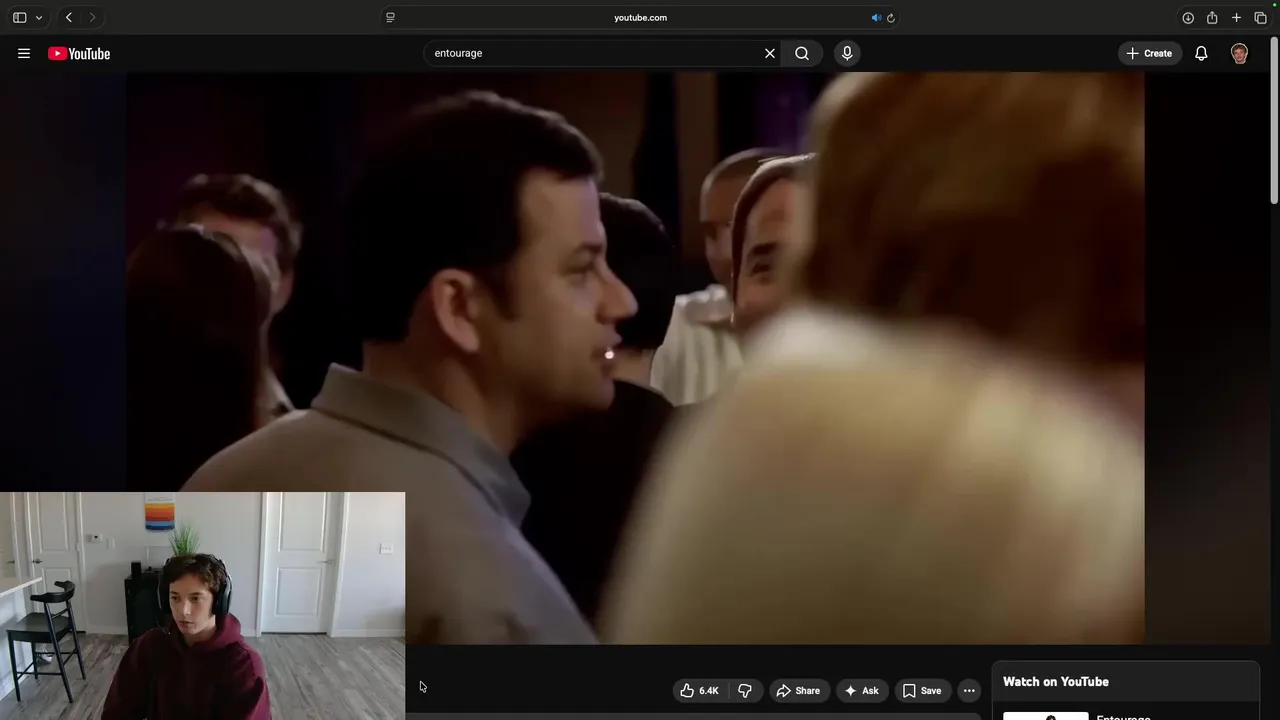The height and width of the screenshot is (720, 1280).
Task: Go to the YouTube home logo
Action: (x=79, y=53)
